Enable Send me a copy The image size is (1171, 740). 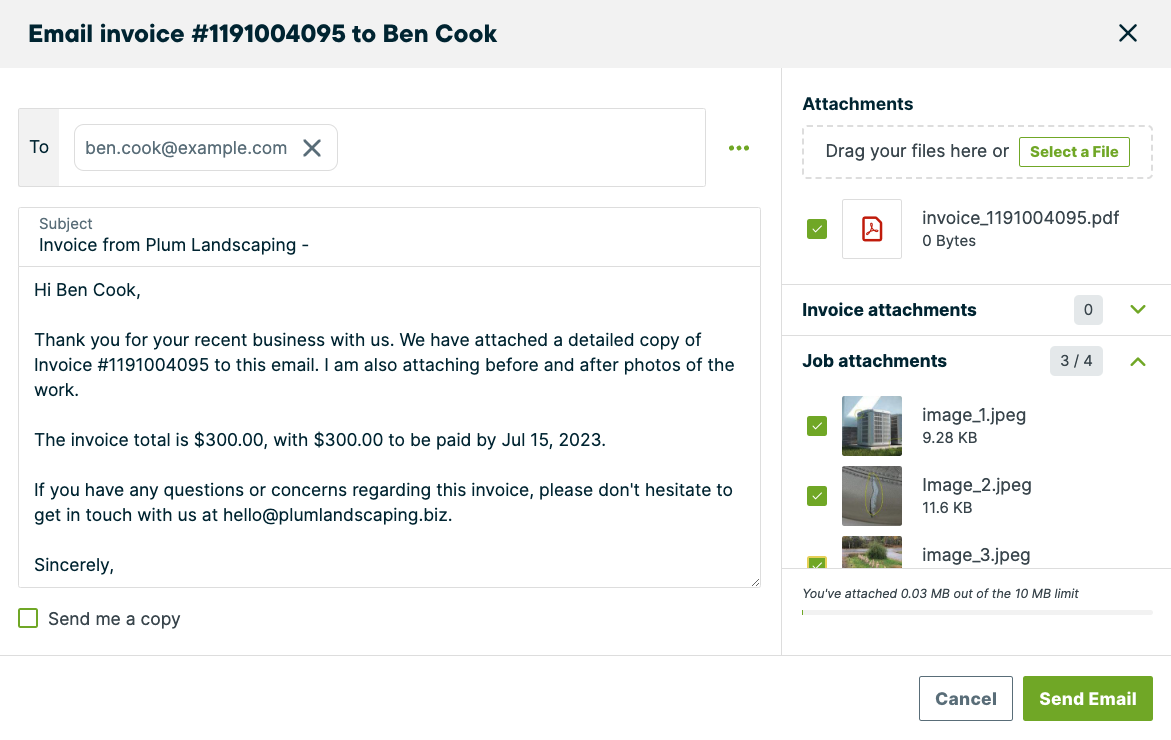28,618
